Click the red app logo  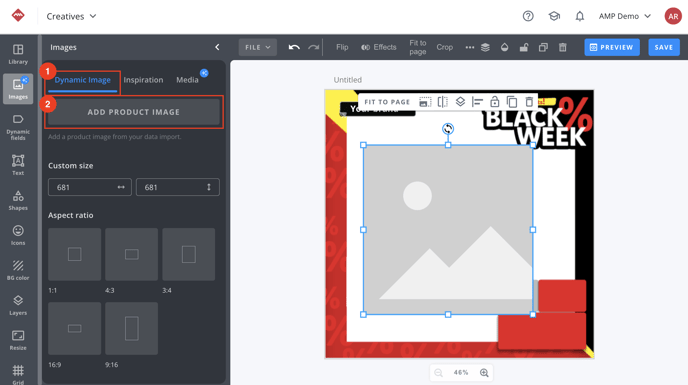18,15
